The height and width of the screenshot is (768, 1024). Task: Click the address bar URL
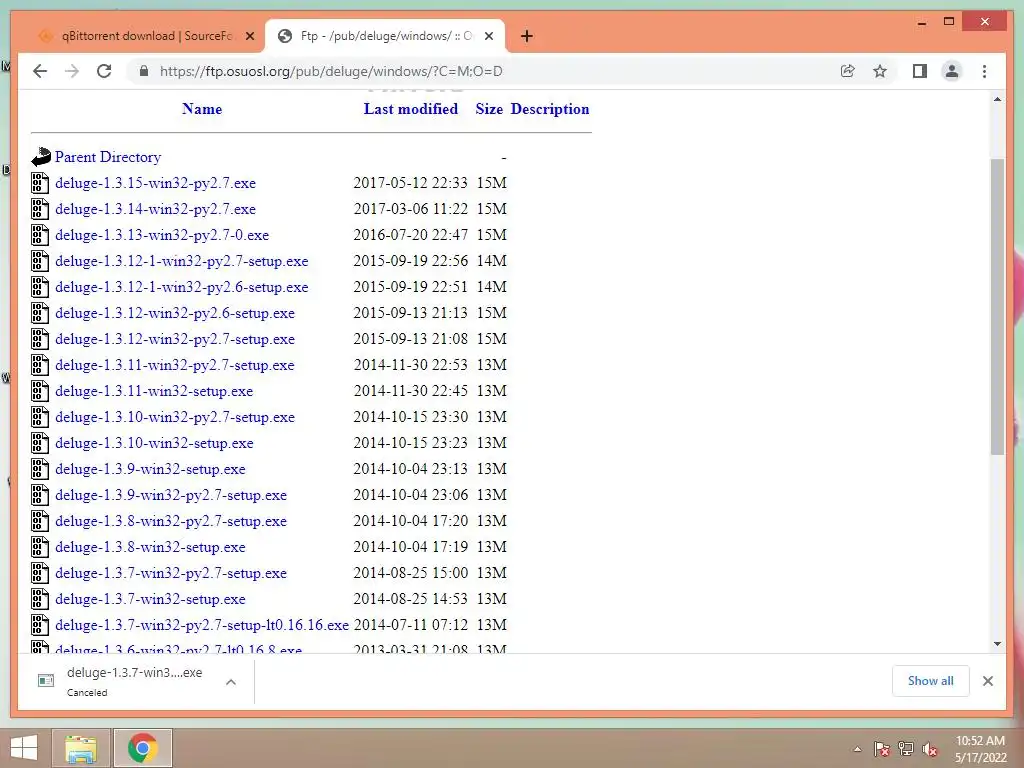331,71
